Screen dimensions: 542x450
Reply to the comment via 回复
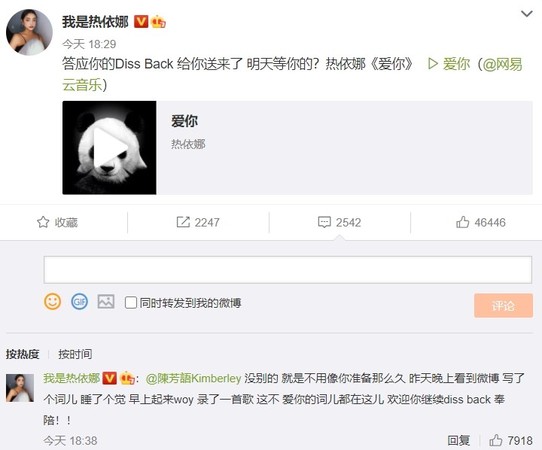[x=459, y=440]
